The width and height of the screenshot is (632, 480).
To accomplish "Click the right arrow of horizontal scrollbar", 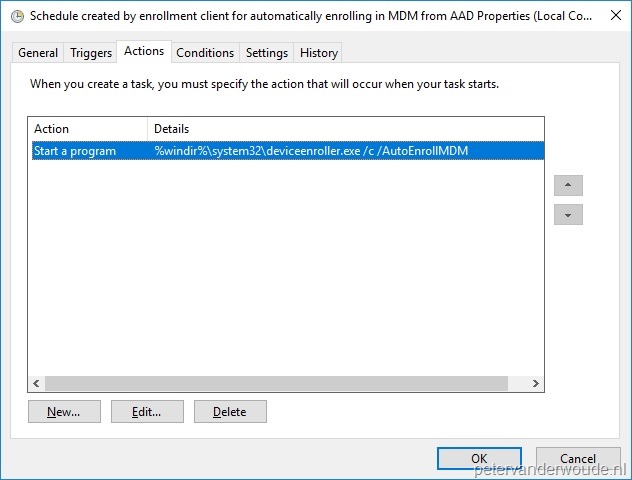I will click(536, 383).
